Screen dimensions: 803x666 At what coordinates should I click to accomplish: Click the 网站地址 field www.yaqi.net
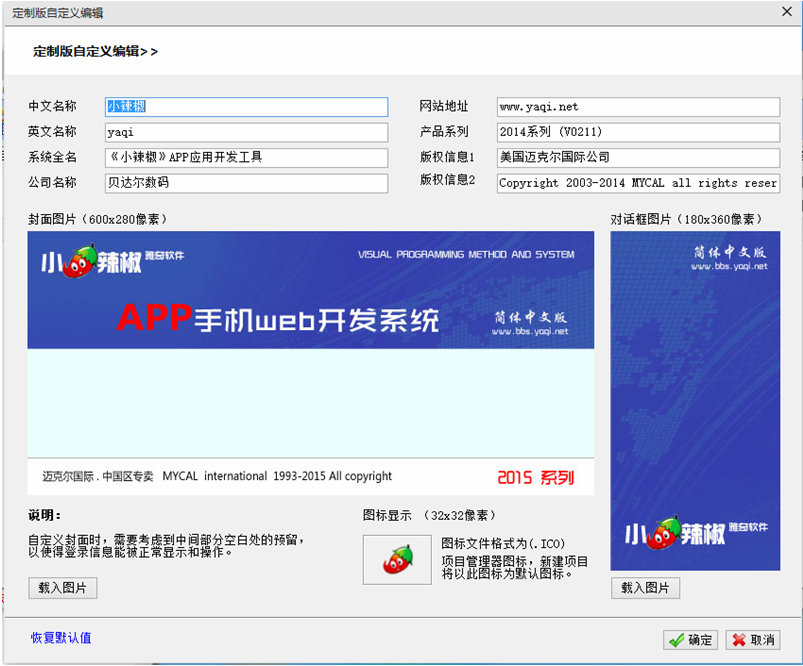pos(638,107)
